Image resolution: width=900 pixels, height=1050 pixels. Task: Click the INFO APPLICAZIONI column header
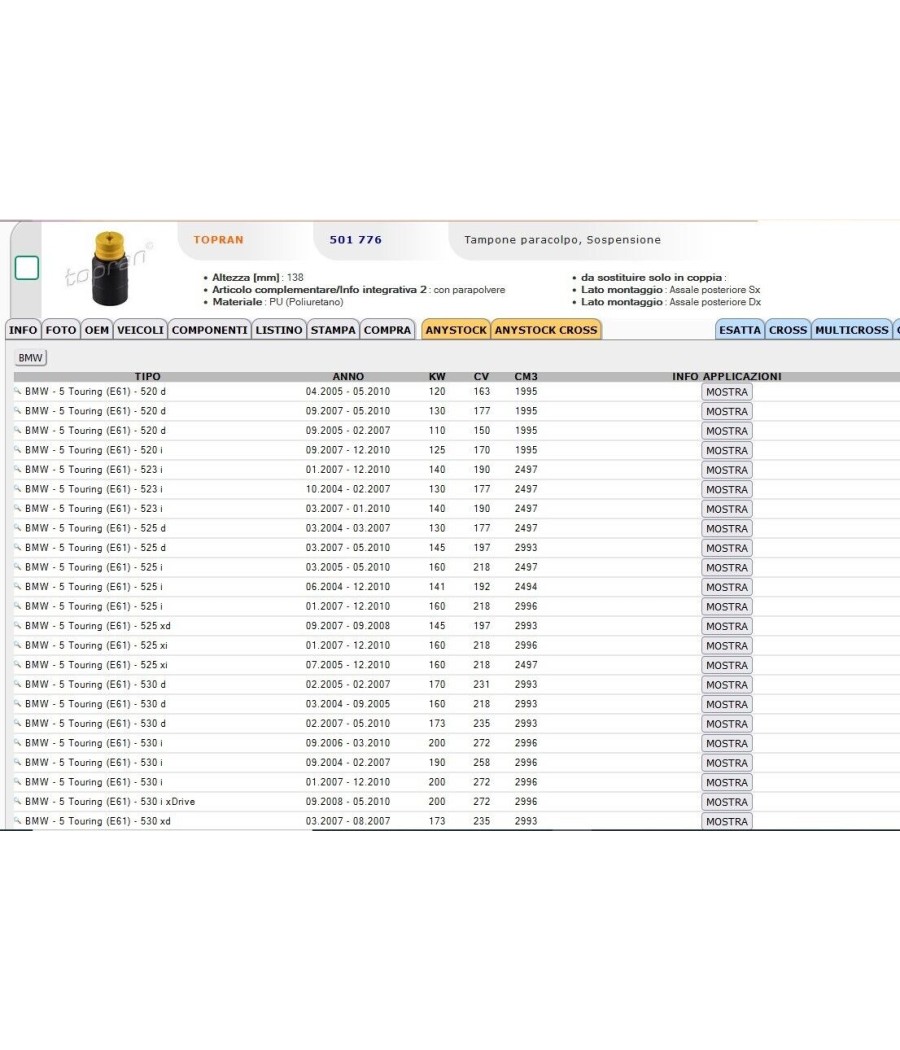pyautogui.click(x=727, y=376)
